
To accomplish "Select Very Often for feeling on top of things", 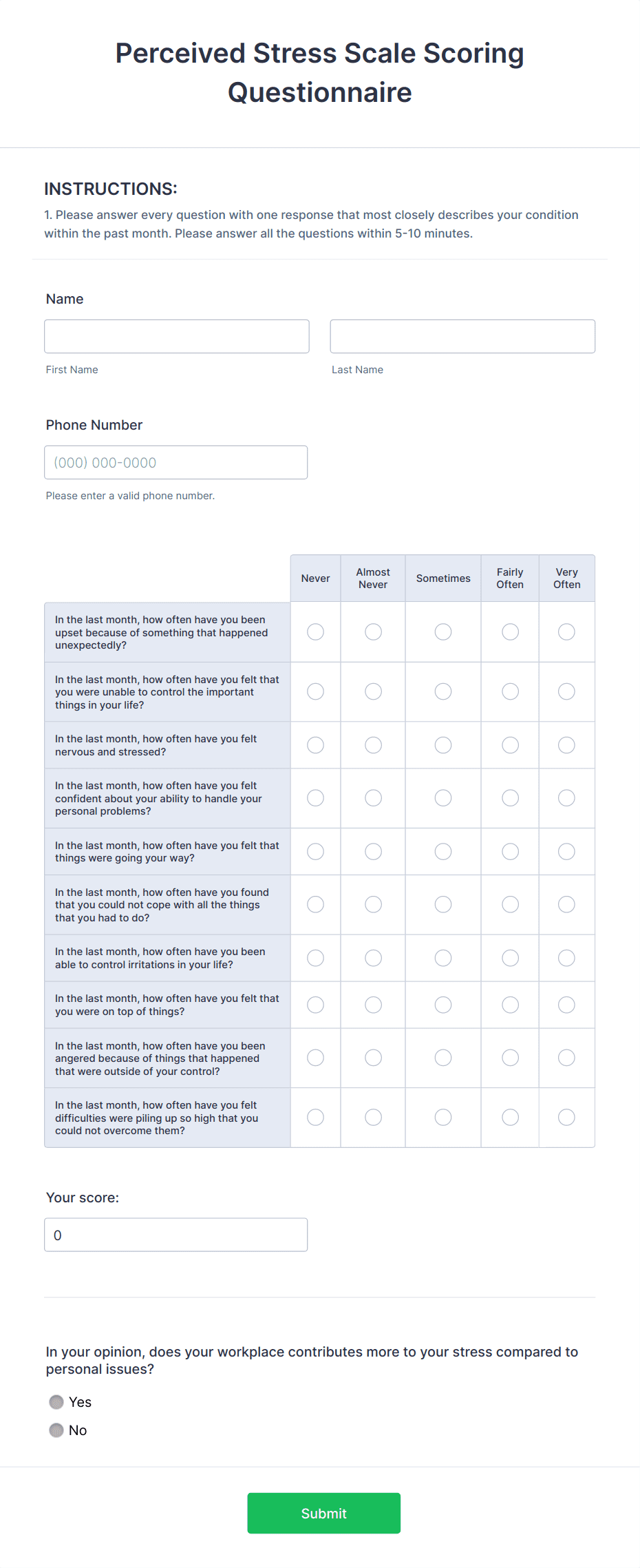I will click(x=566, y=1004).
